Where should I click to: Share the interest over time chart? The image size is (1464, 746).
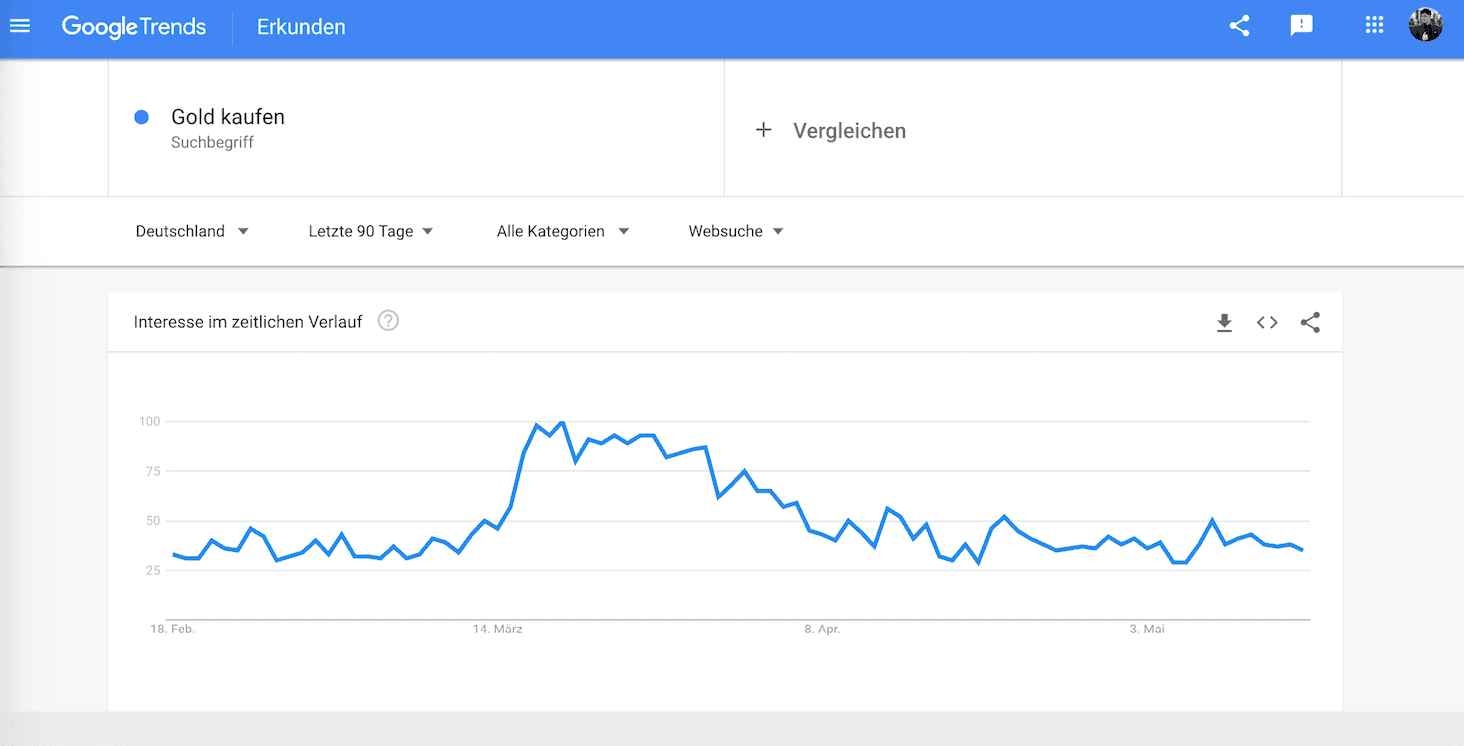click(1310, 322)
